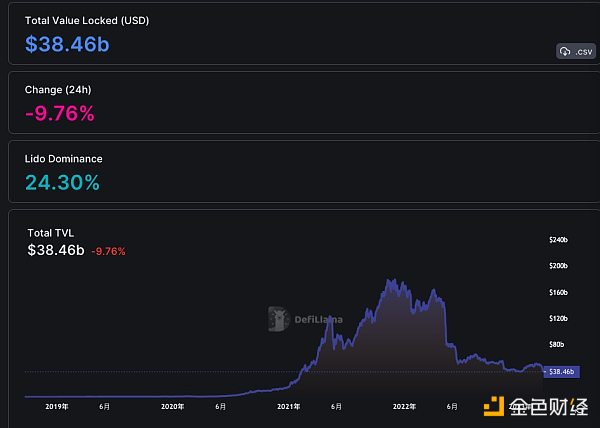
Task: Click the 2019年 x-axis label
Action: (58, 406)
